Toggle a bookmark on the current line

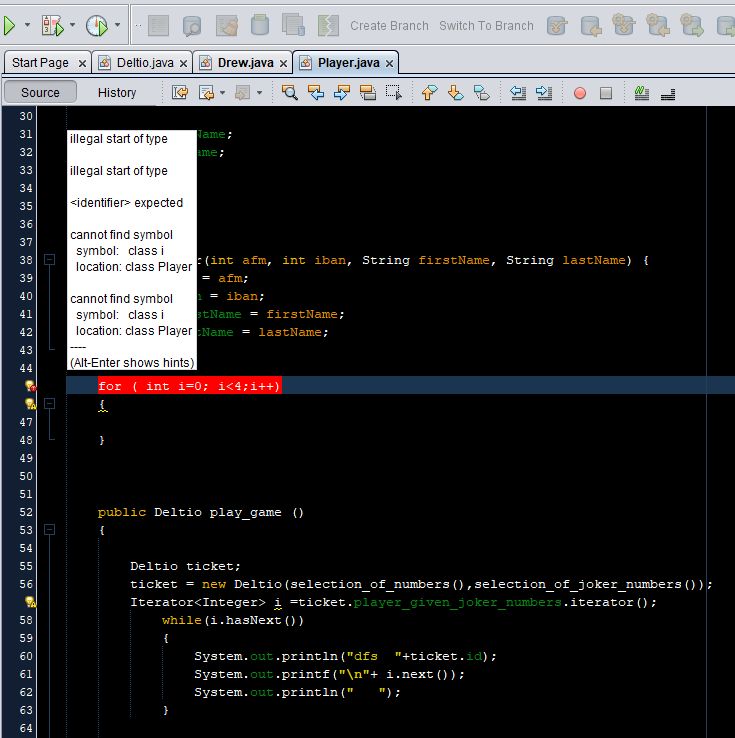point(481,93)
